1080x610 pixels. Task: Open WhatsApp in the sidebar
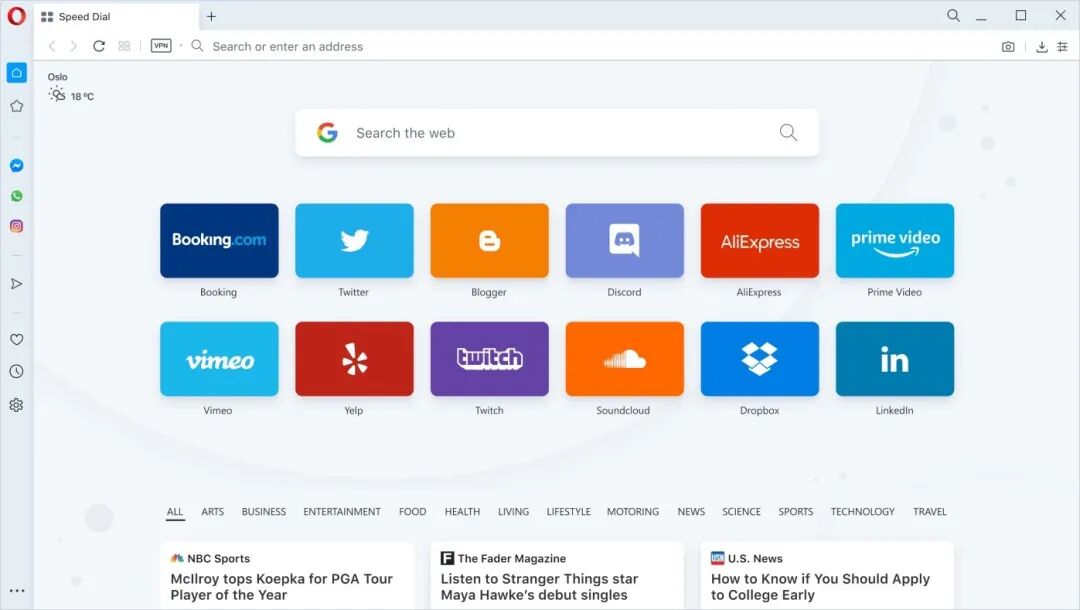pos(17,196)
